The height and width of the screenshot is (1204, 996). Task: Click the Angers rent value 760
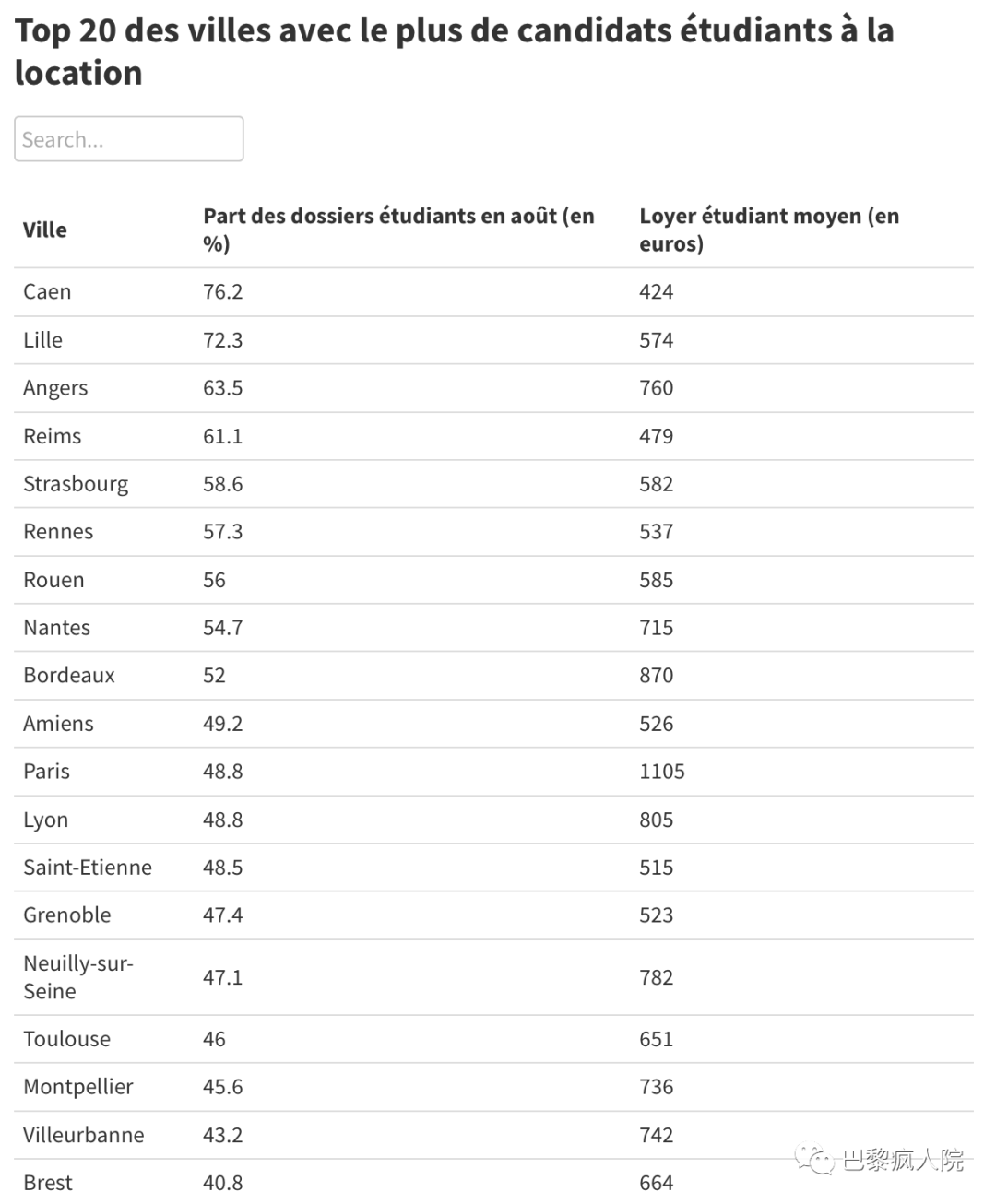pos(656,388)
